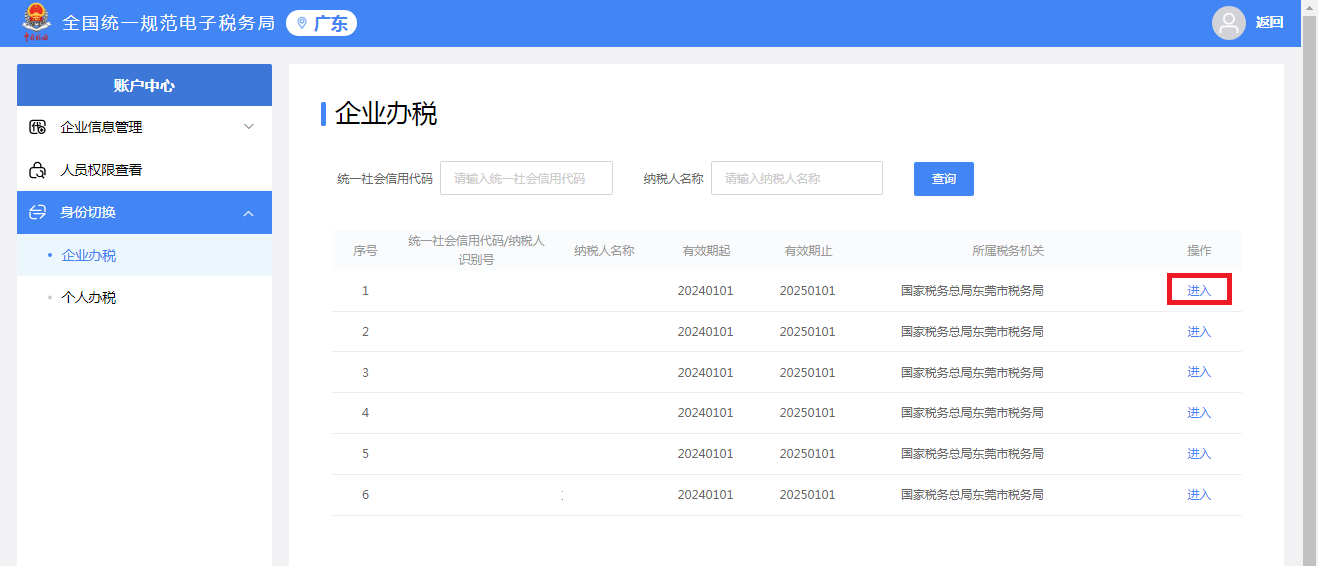Click 进入 link in row 6
Image resolution: width=1318 pixels, height=566 pixels.
tap(1199, 495)
